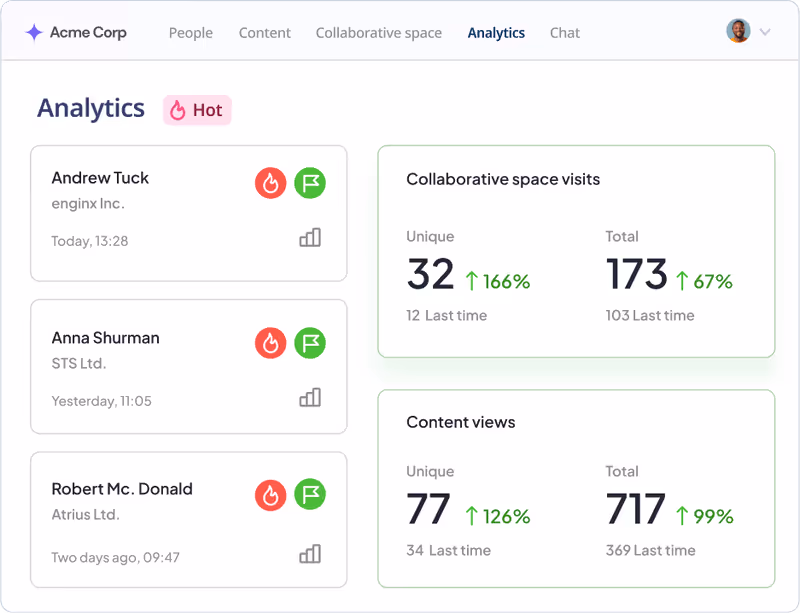Click the green flag on Robert Mc. Donald's card

pos(310,494)
